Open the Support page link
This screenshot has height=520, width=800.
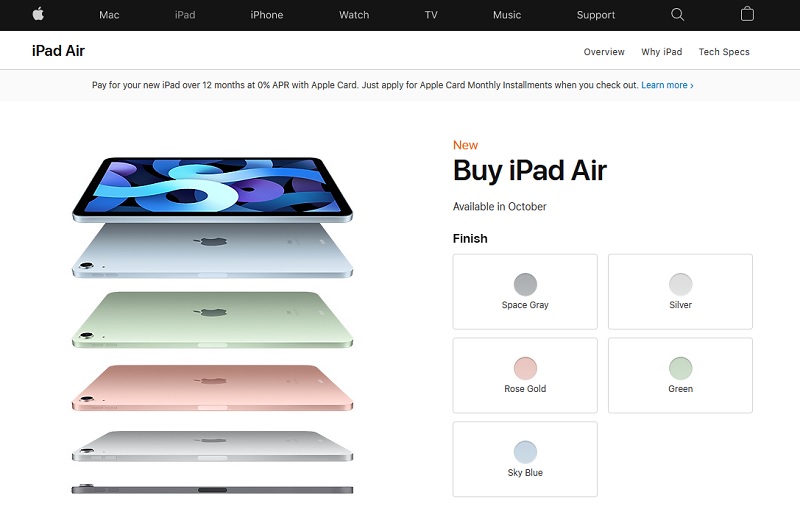(595, 15)
